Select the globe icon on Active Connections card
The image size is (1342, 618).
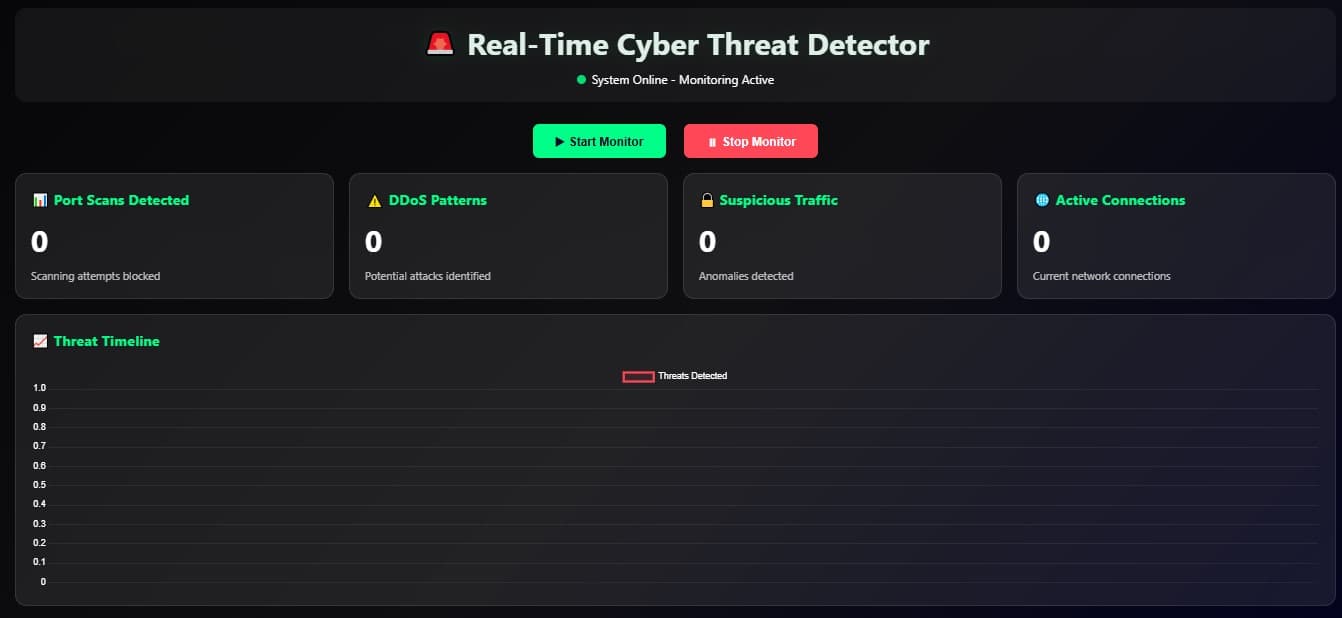(x=1041, y=200)
